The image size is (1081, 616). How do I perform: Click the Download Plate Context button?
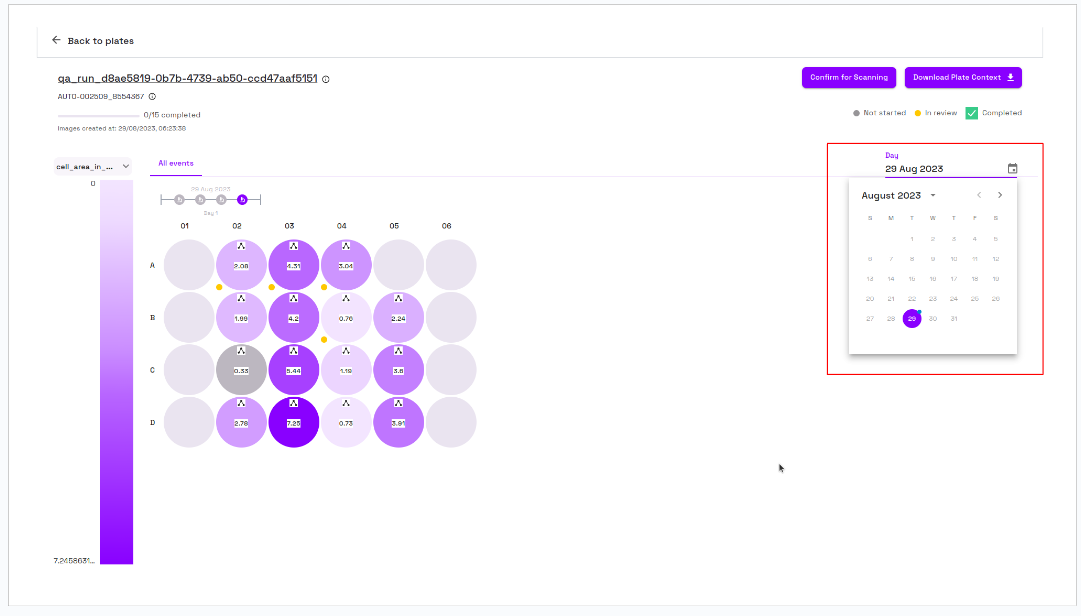[x=962, y=77]
